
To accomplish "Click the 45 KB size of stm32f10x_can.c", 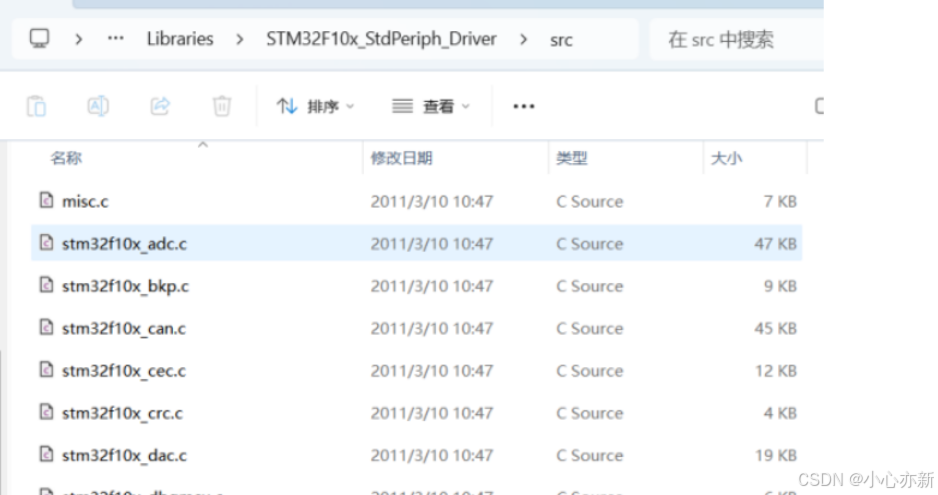I will (x=775, y=328).
